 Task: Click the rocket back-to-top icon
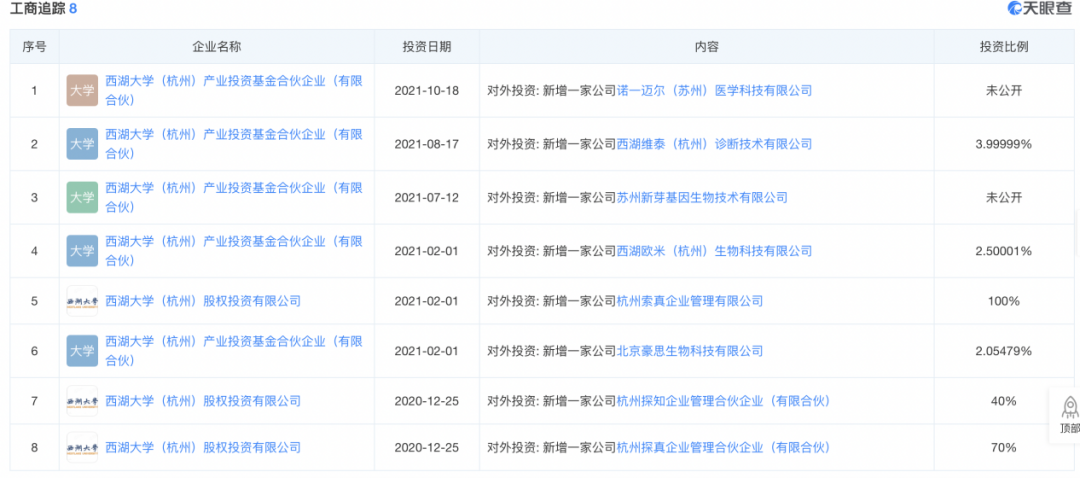coord(1070,406)
